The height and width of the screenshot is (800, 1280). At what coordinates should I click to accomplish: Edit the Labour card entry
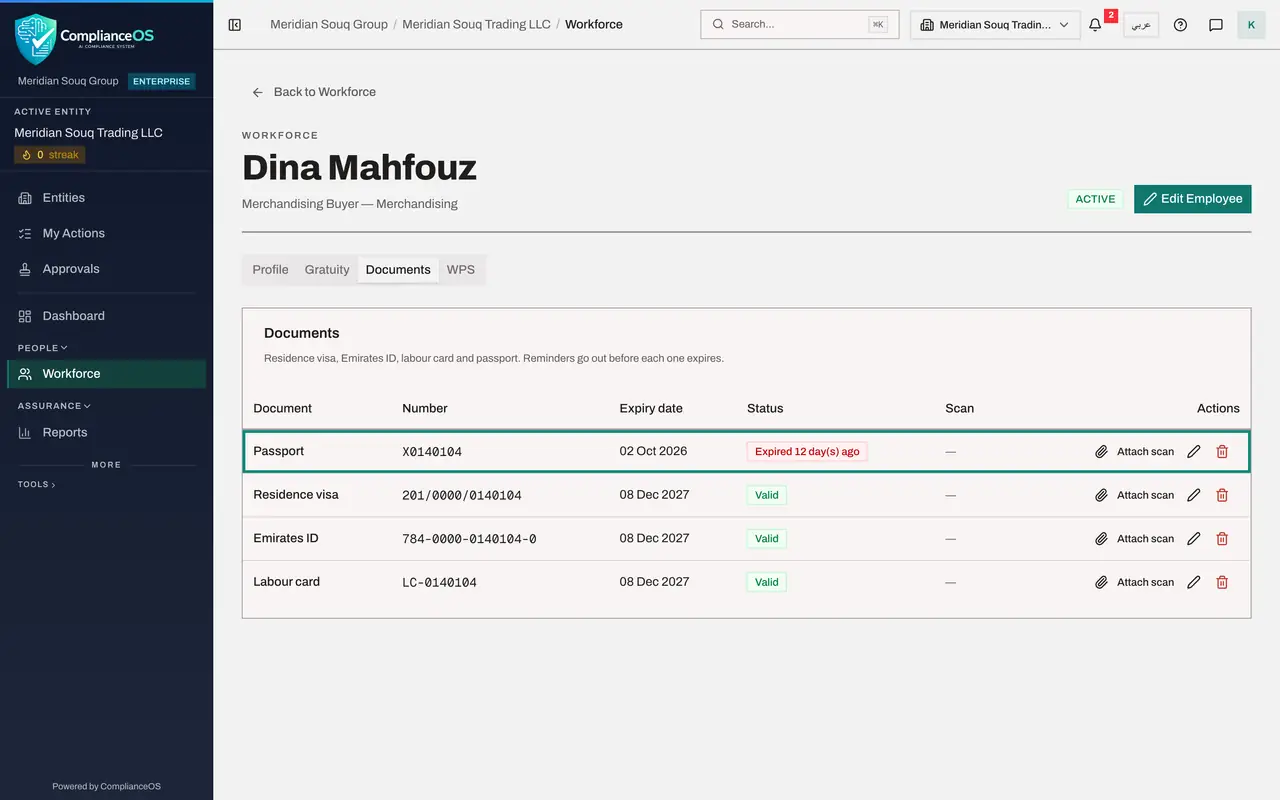pos(1193,582)
